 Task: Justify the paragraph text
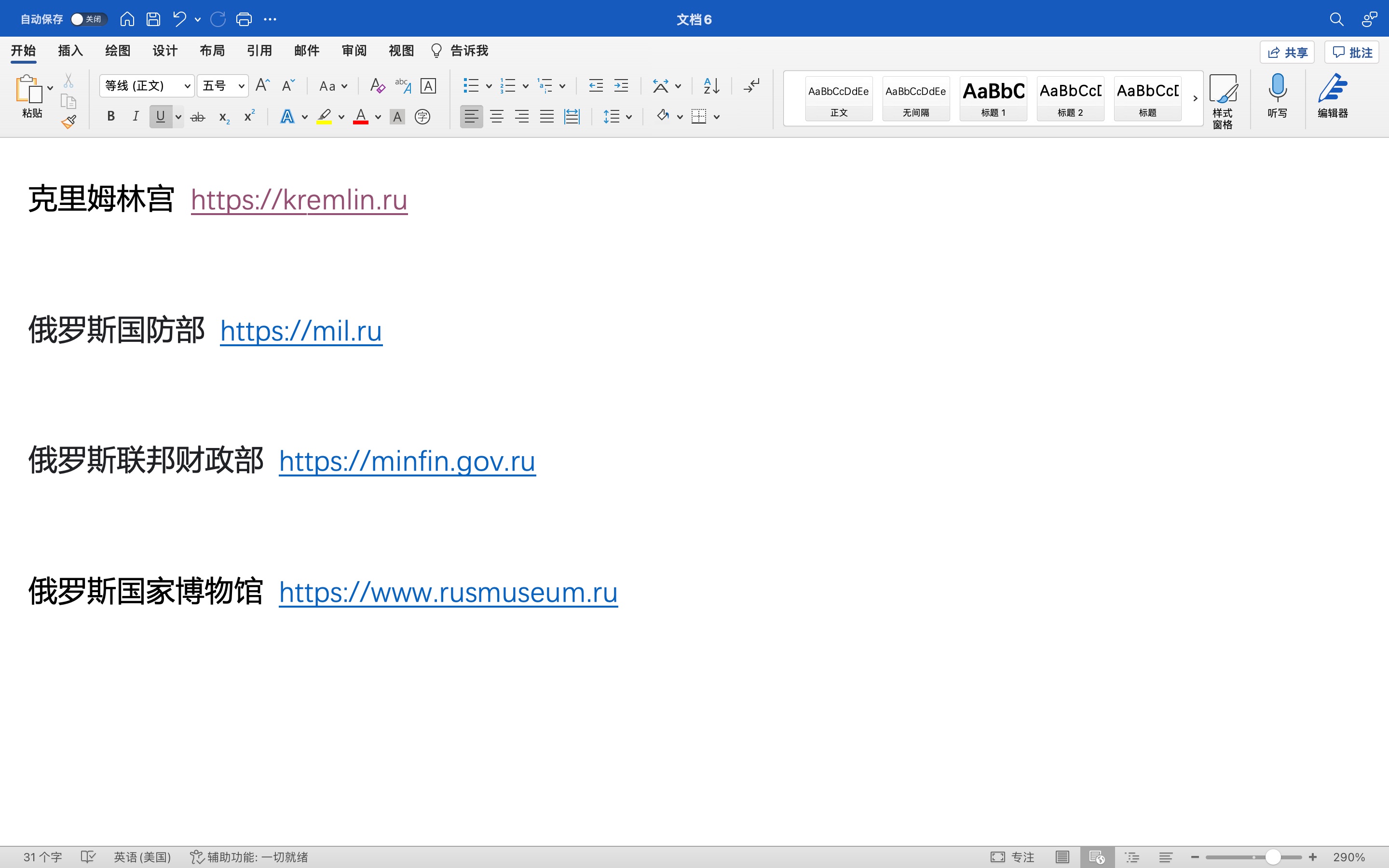click(x=546, y=117)
